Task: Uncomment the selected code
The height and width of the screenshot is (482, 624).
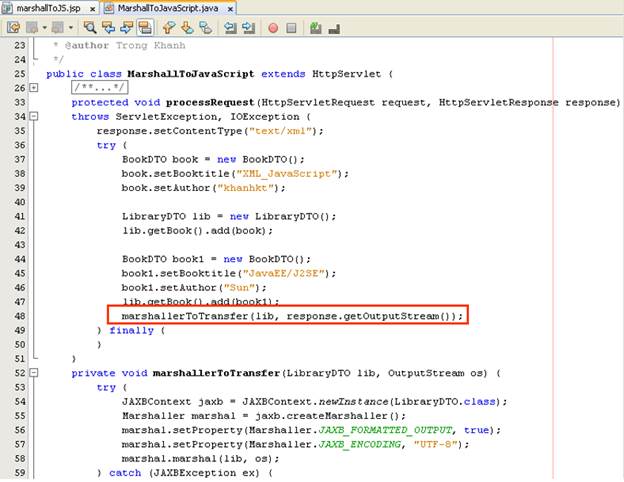Action: coord(334,28)
